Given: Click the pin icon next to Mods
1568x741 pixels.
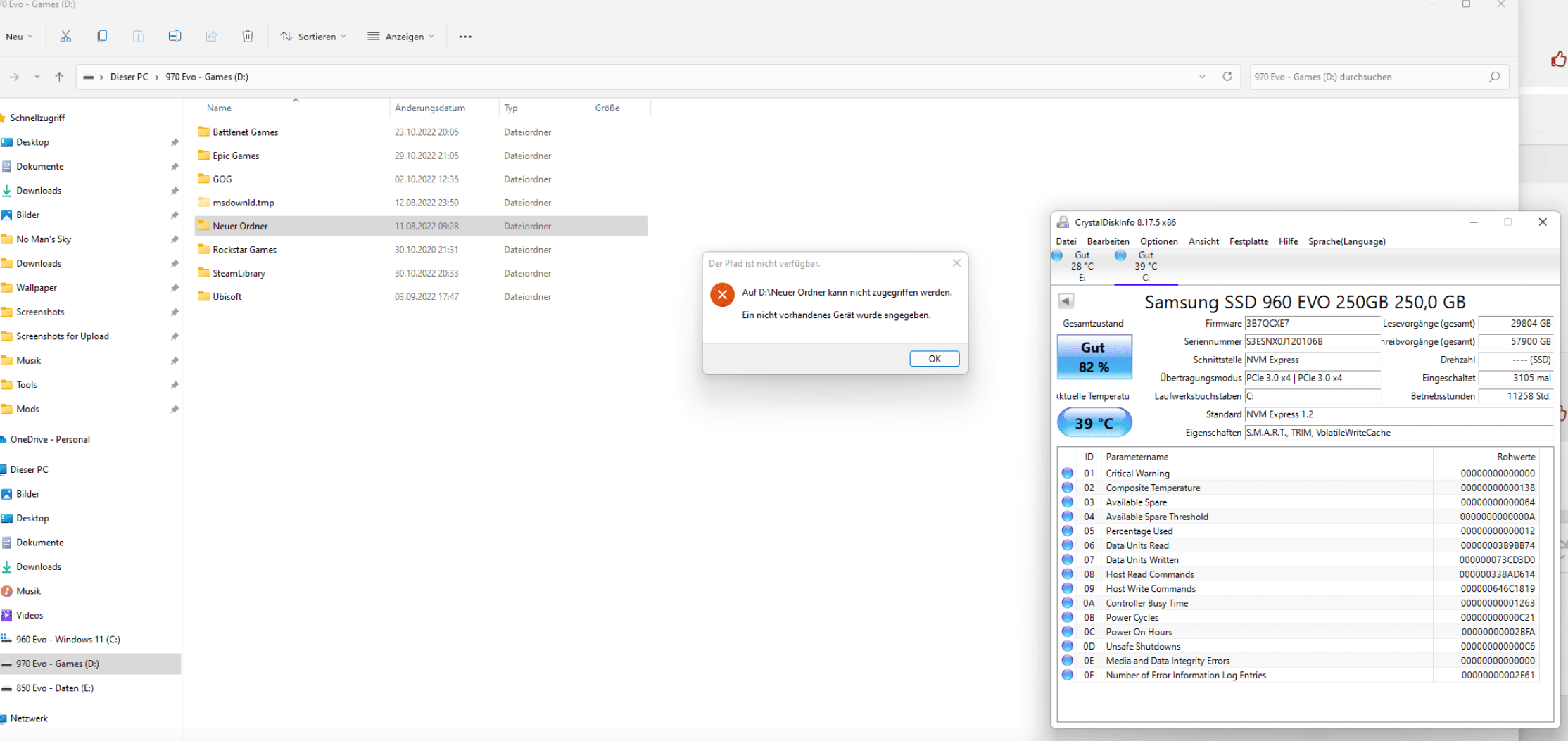Looking at the screenshot, I should tap(175, 409).
